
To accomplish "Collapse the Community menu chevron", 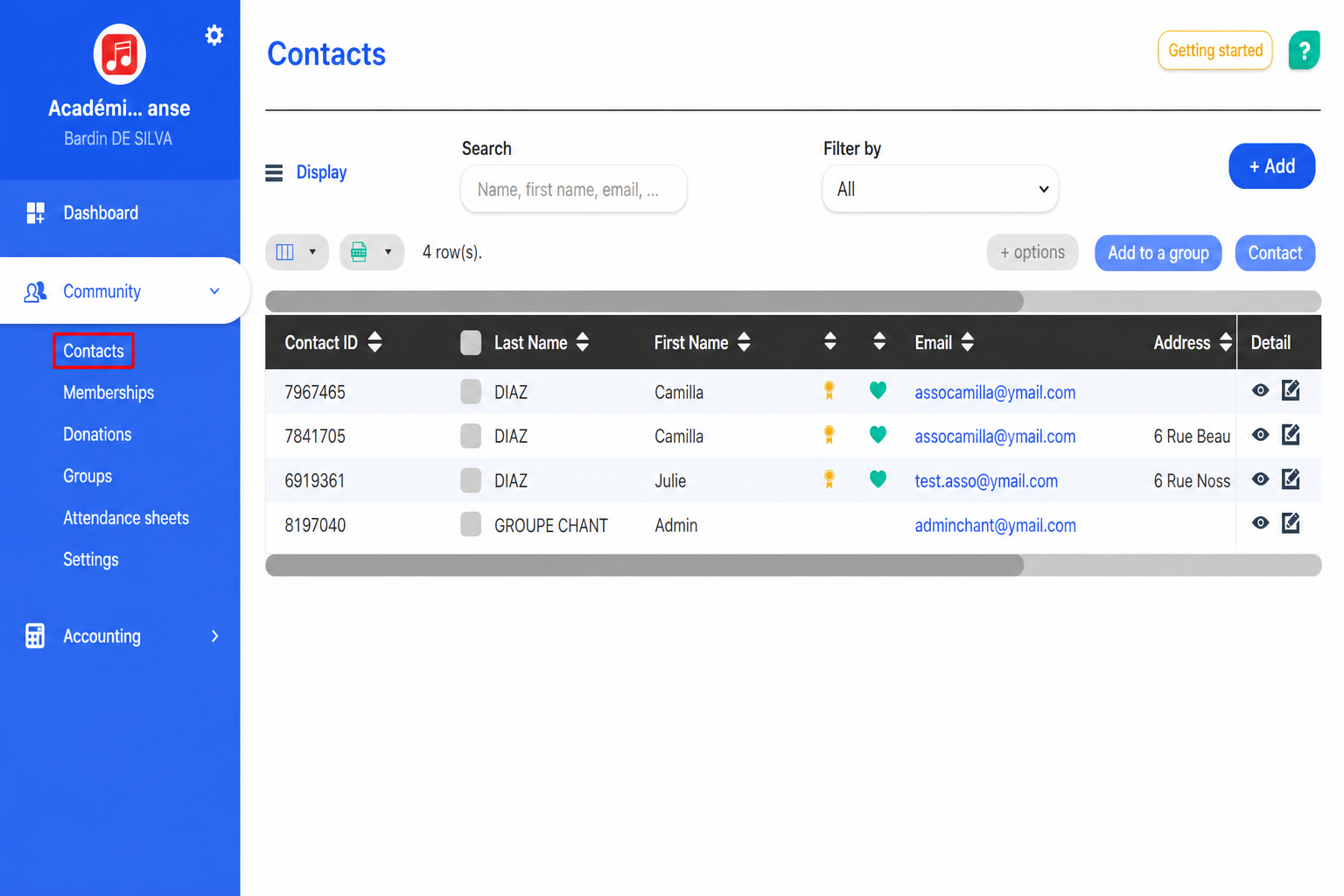I will click(214, 291).
